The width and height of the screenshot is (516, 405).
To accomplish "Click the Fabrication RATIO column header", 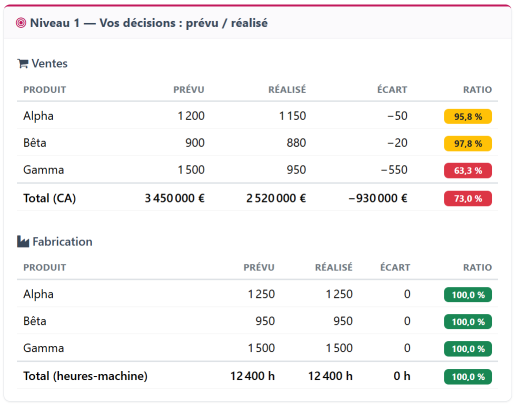I will click(477, 268).
